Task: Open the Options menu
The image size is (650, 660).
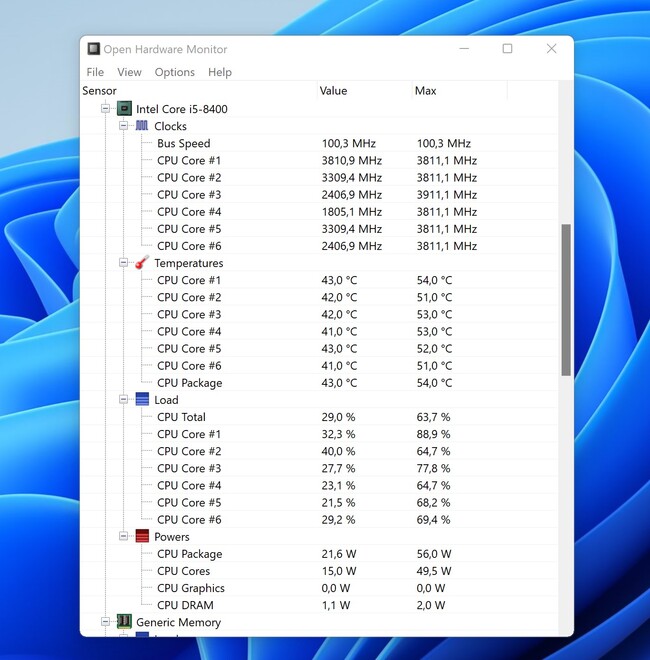Action: pos(174,72)
